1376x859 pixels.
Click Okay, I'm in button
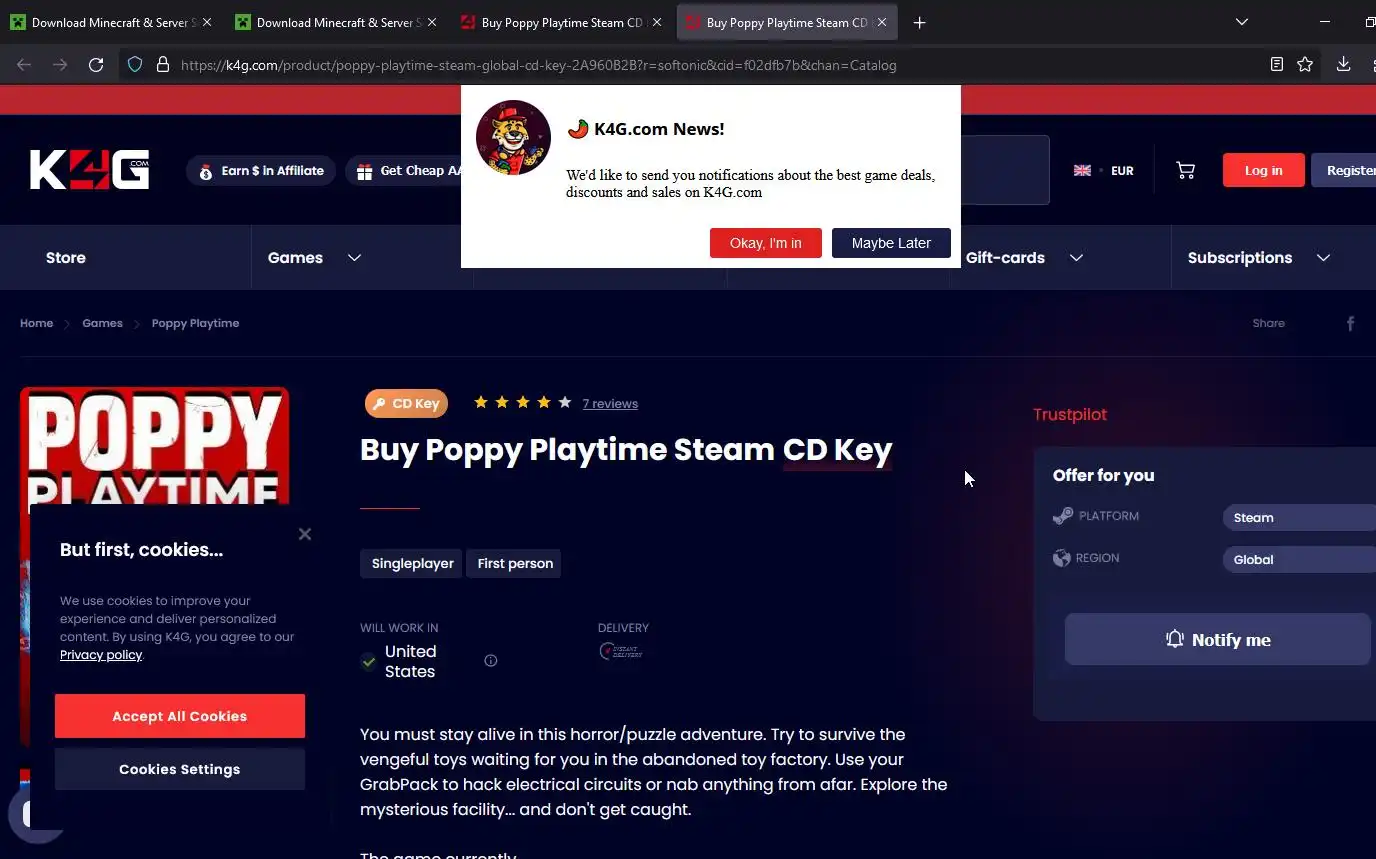(x=766, y=243)
